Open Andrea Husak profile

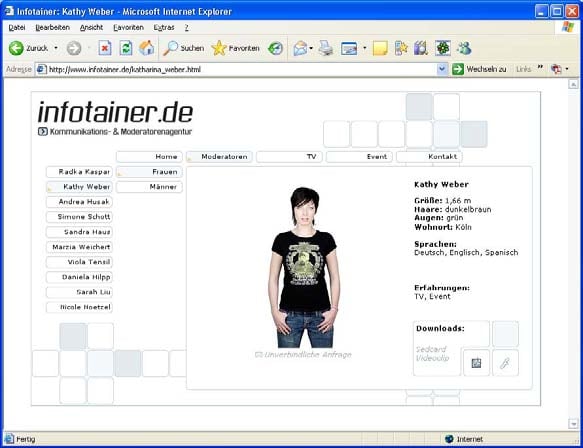[79, 202]
